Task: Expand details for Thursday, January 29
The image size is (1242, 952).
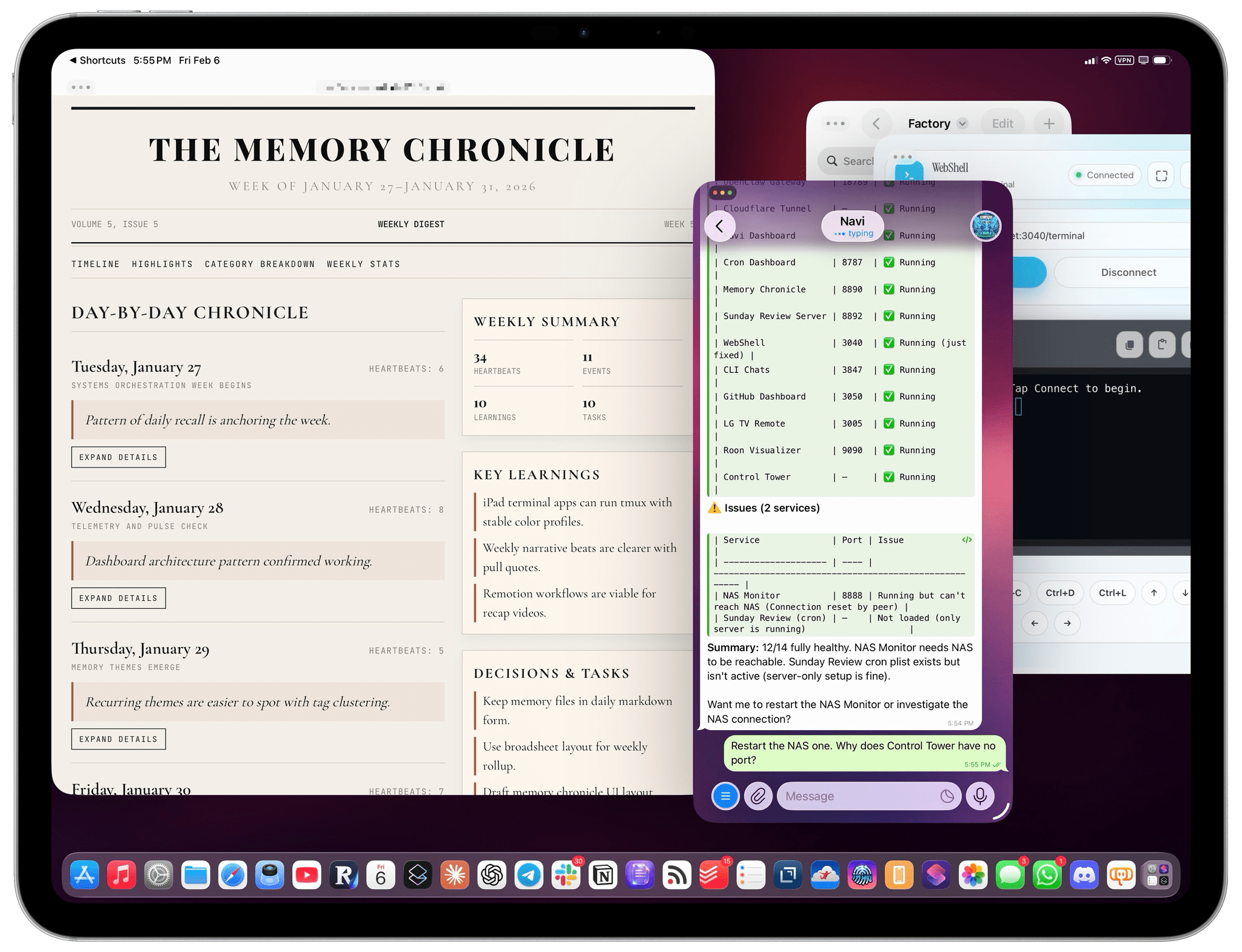Action: 118,739
